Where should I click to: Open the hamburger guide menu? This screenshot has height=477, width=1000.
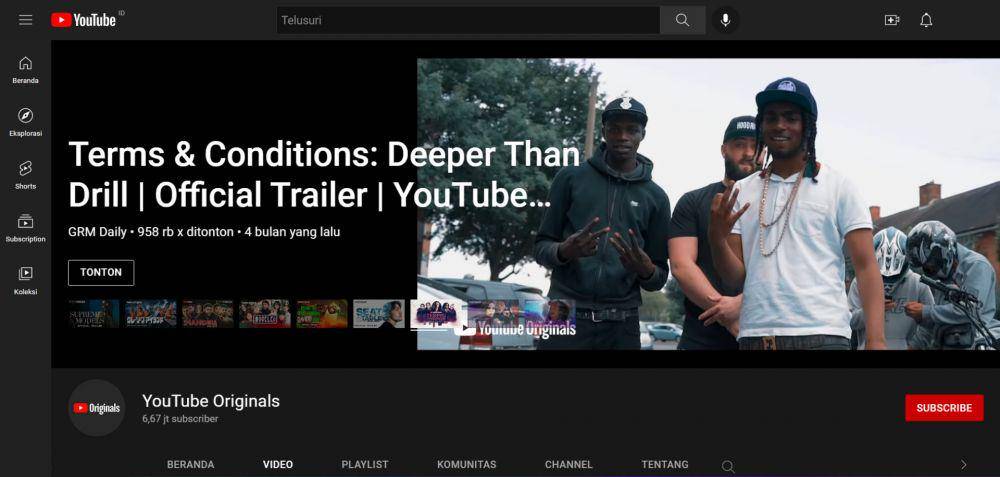26,20
